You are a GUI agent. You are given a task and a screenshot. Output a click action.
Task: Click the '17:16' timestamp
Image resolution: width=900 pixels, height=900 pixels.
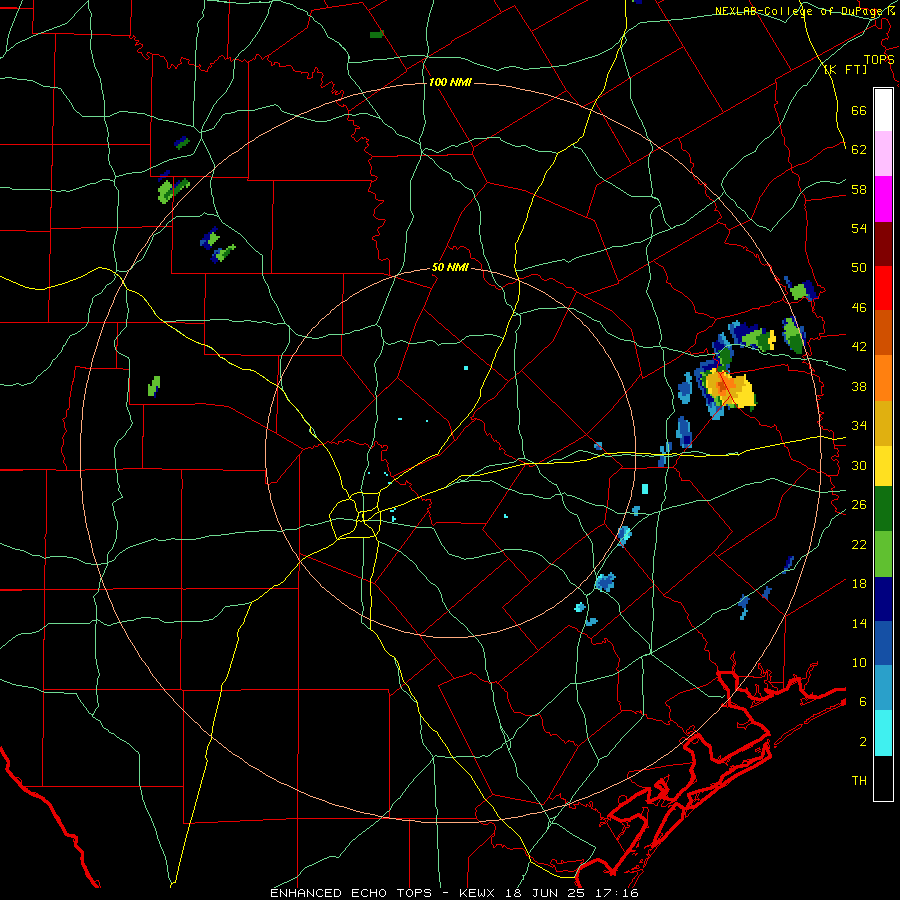[x=619, y=893]
